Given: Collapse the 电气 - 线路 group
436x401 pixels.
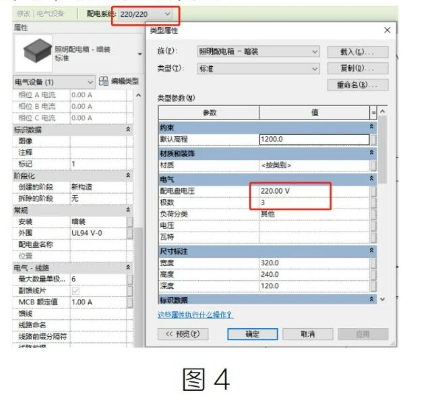Looking at the screenshot, I should coord(128,267).
